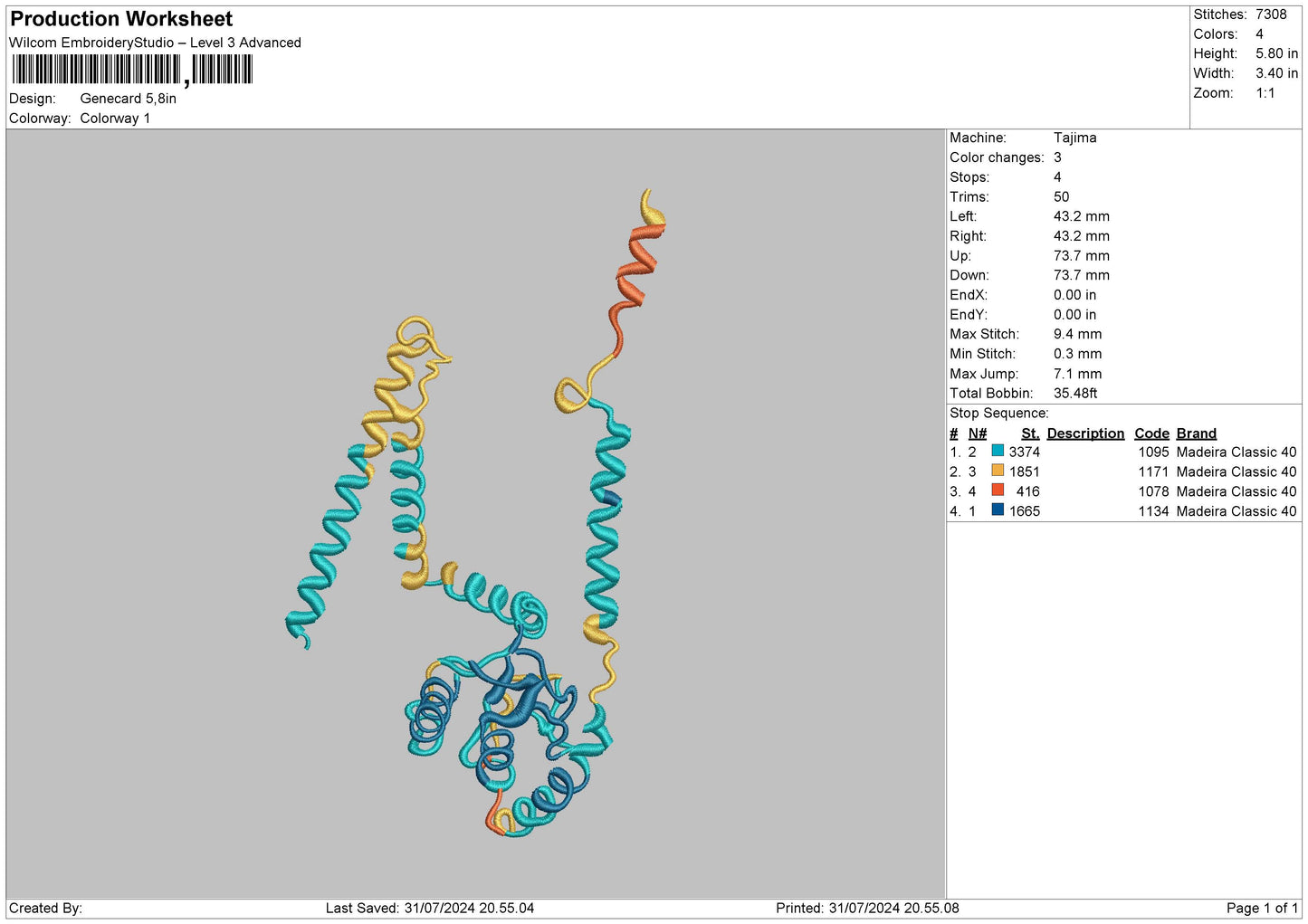
Task: Click the 'Color changes:' label
Action: [997, 157]
